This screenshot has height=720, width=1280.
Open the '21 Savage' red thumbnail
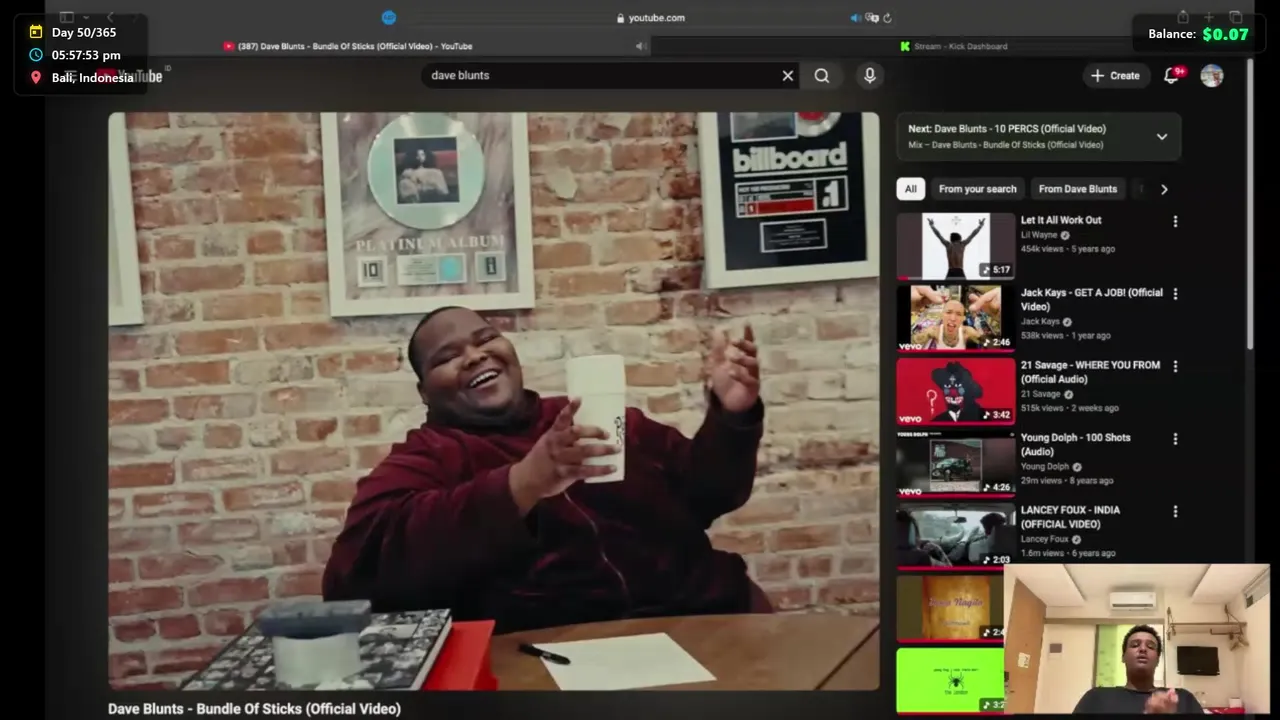[955, 391]
